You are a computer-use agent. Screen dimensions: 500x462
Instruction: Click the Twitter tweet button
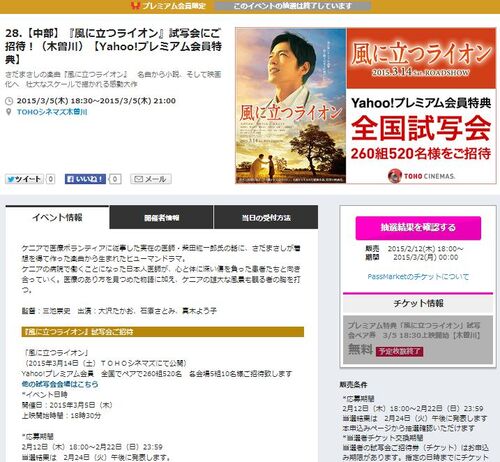pyautogui.click(x=24, y=179)
